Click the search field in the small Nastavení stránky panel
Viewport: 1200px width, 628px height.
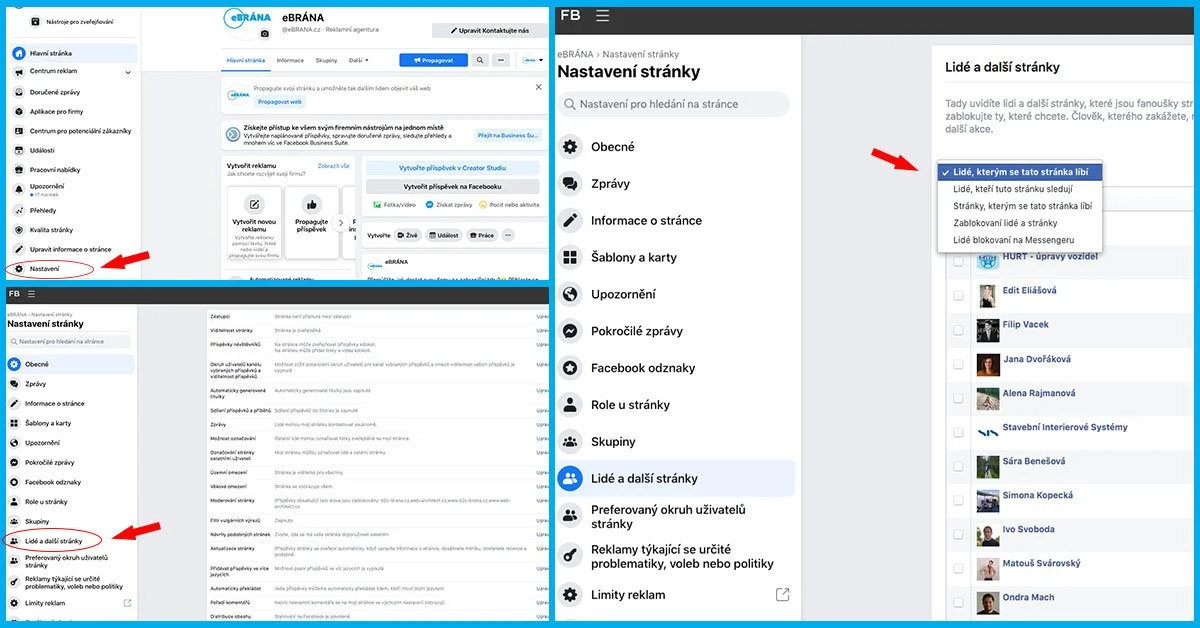(x=69, y=342)
